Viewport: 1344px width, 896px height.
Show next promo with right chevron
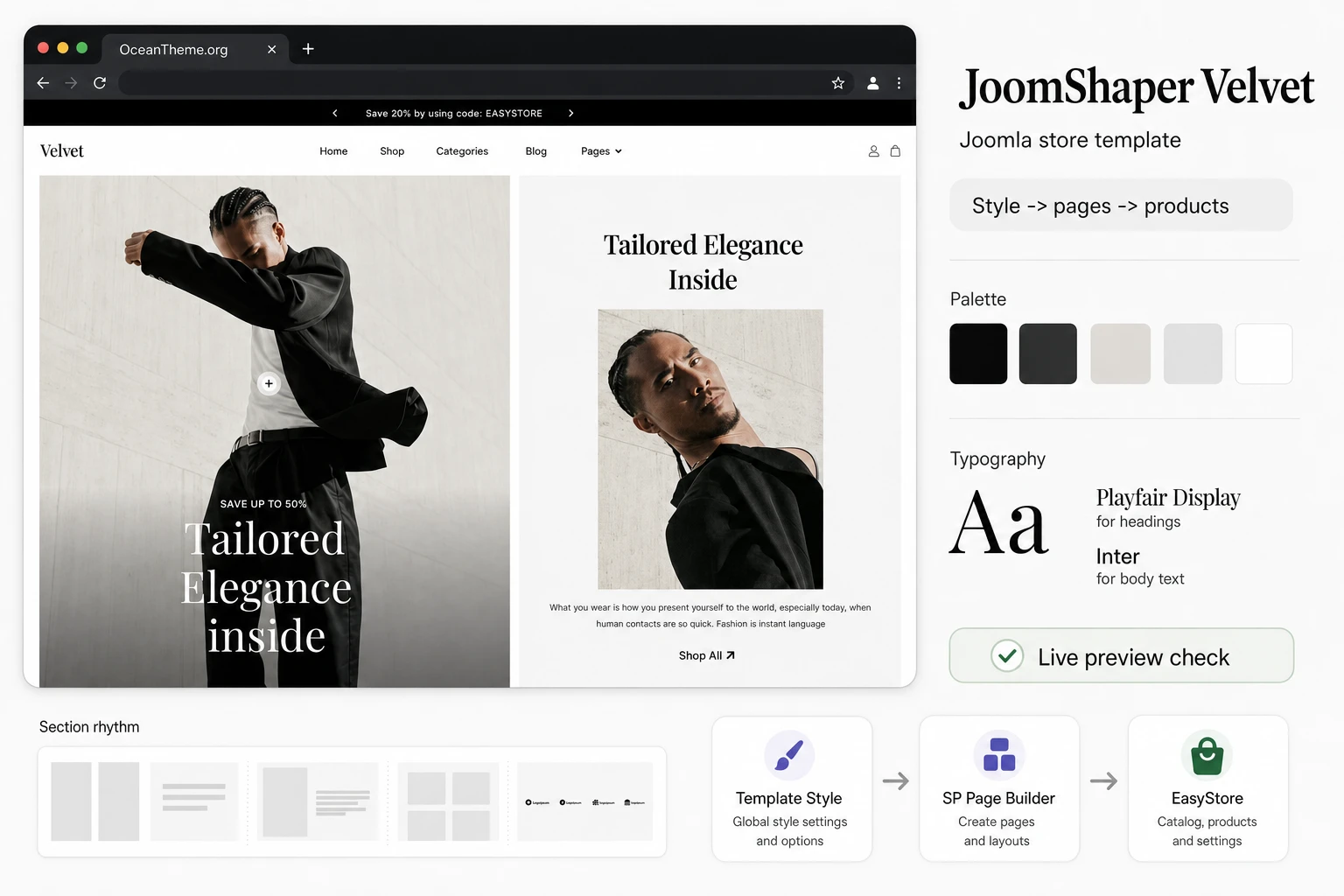570,113
